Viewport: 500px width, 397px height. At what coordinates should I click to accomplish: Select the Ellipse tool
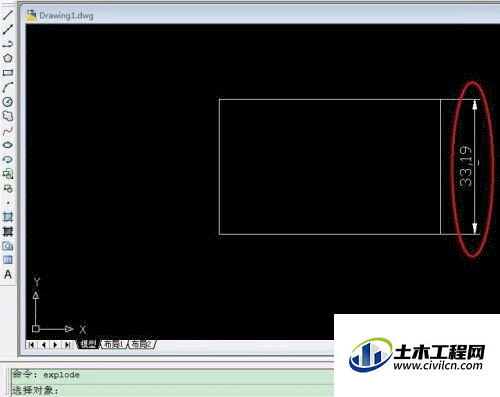coord(8,145)
